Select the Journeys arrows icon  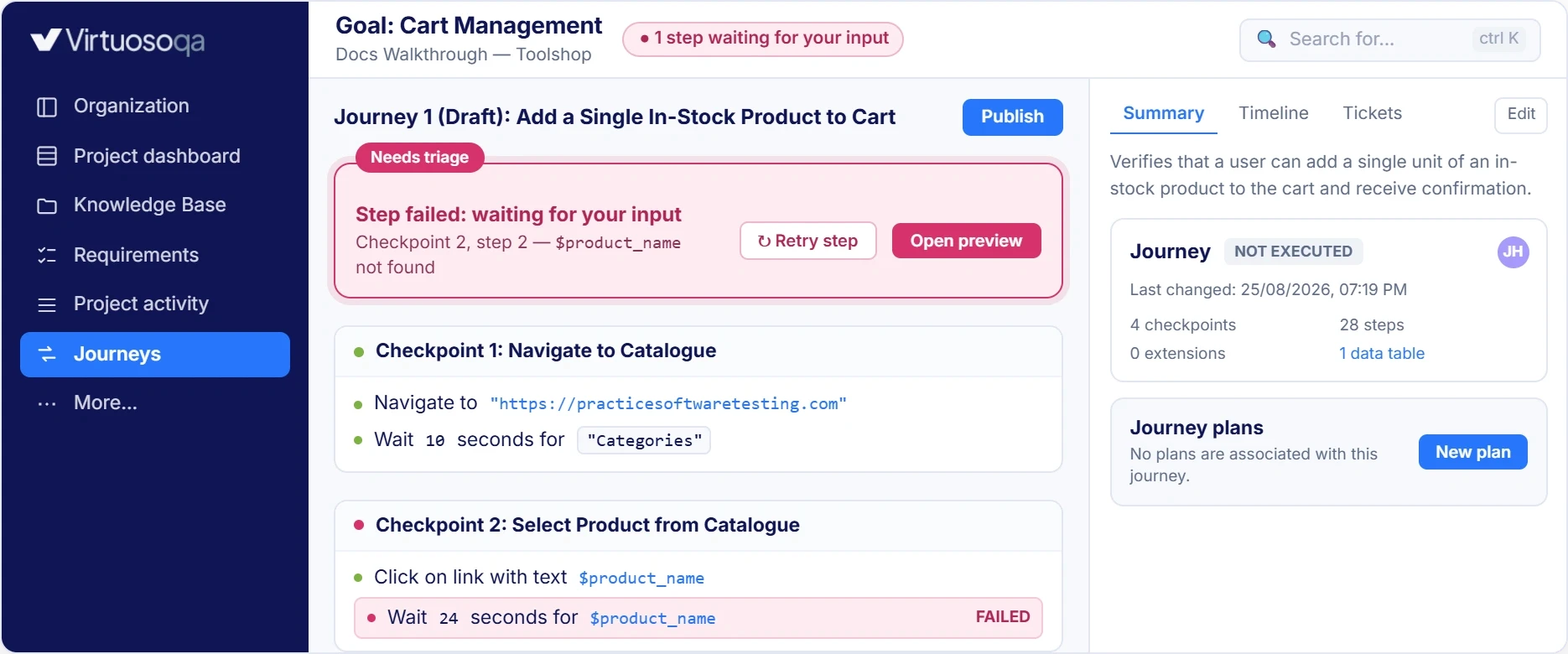(47, 354)
